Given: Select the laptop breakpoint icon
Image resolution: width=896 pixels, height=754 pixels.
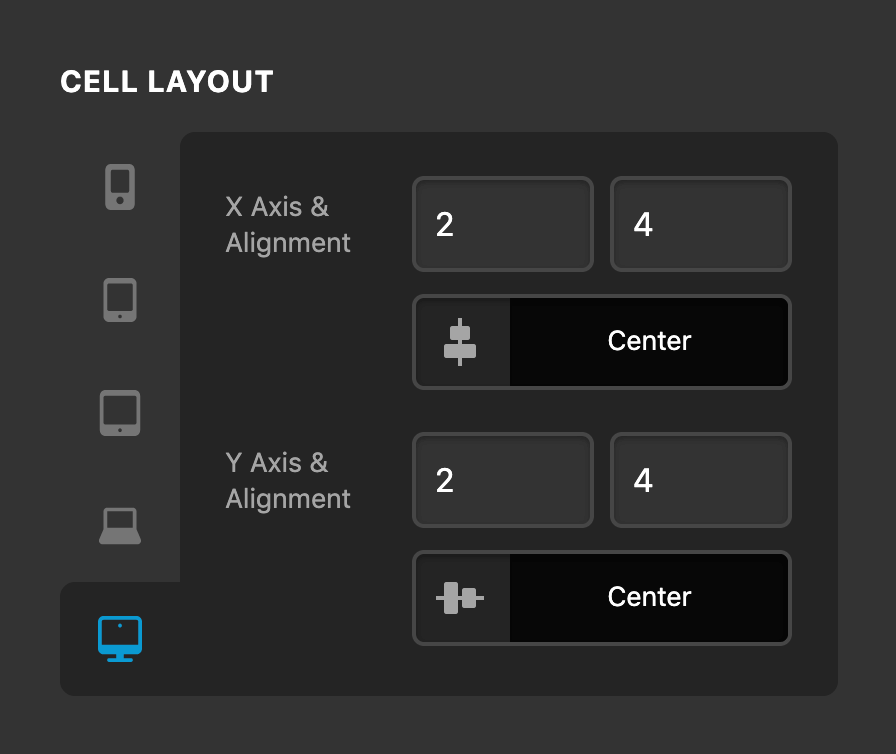Looking at the screenshot, I should [120, 524].
